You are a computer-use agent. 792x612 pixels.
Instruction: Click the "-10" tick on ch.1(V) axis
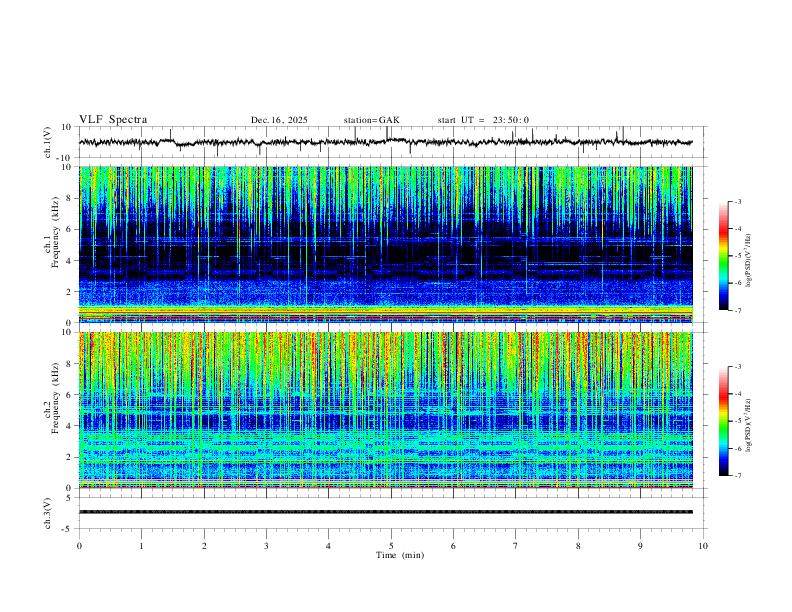point(65,158)
